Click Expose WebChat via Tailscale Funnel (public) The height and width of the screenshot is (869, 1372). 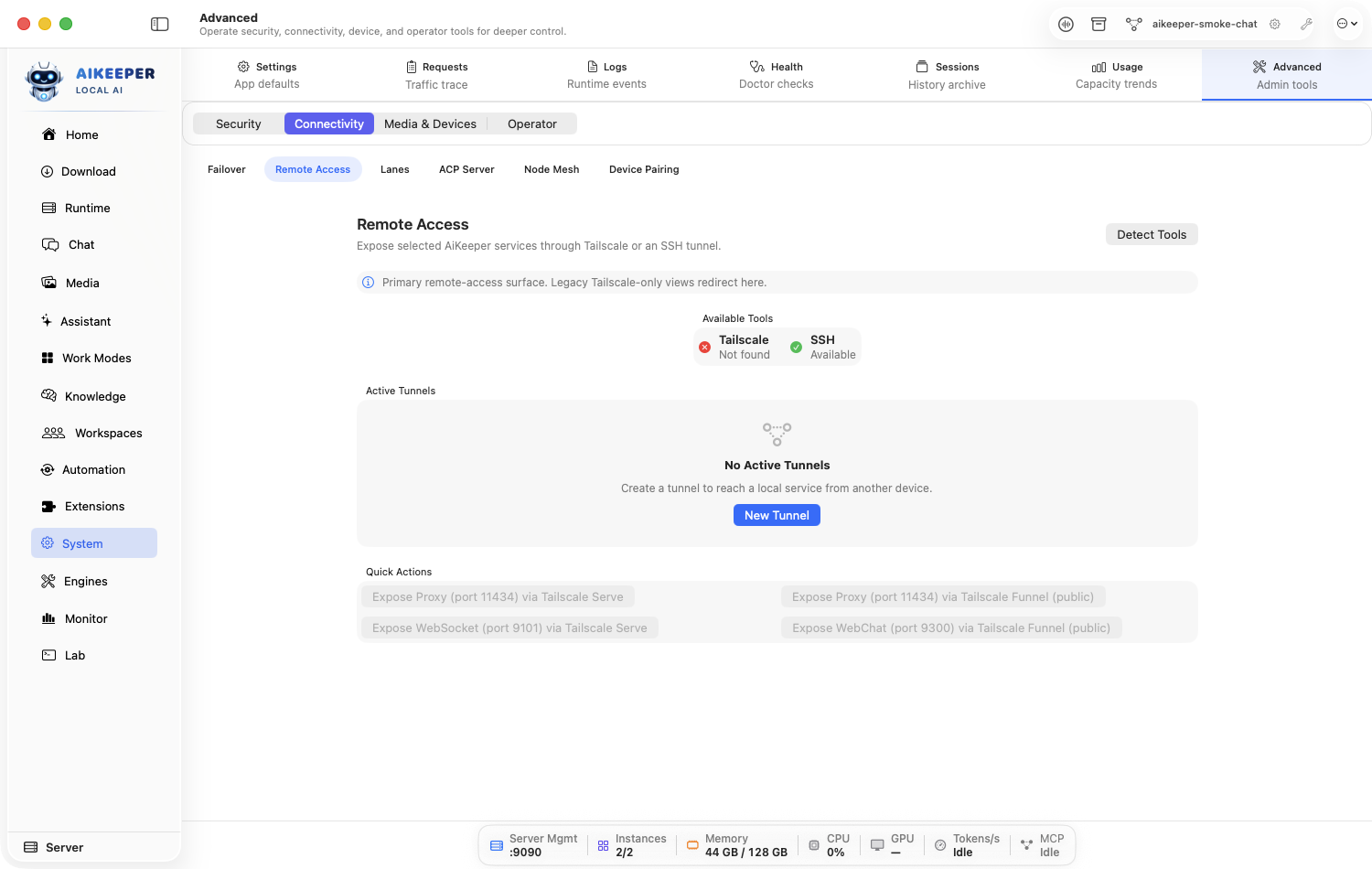(951, 628)
